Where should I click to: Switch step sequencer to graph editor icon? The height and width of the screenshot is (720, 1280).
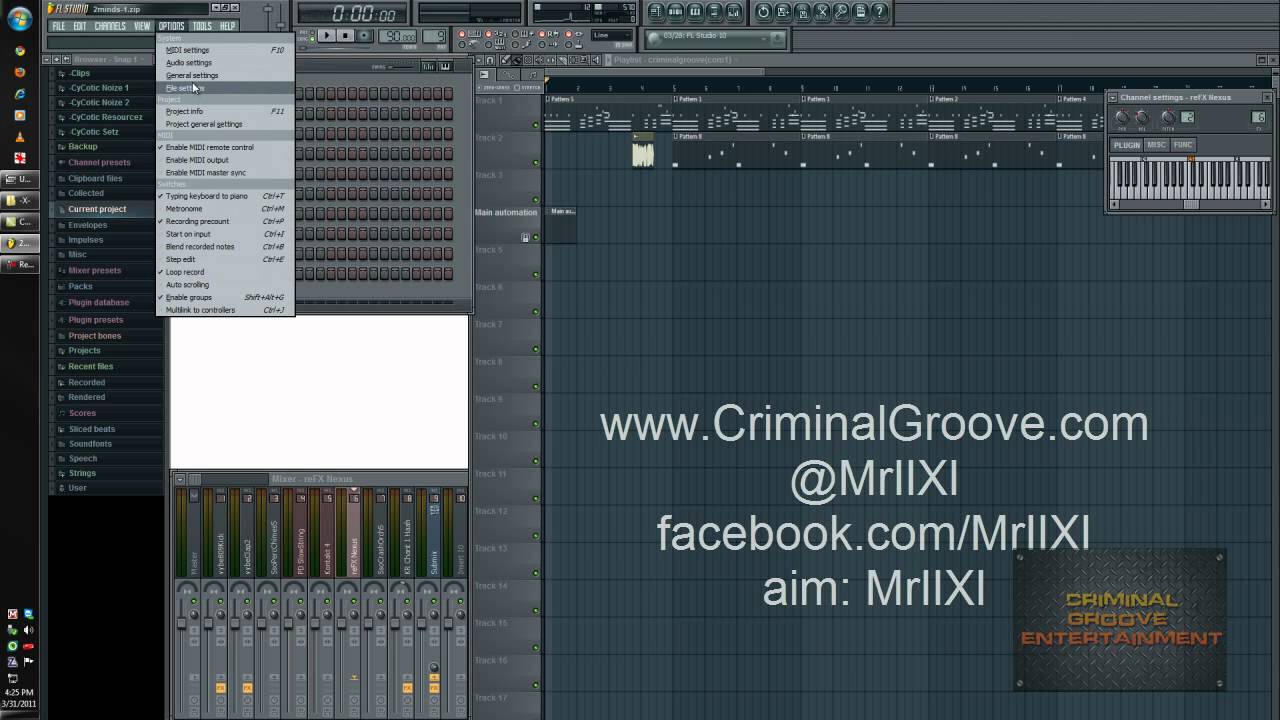point(428,67)
